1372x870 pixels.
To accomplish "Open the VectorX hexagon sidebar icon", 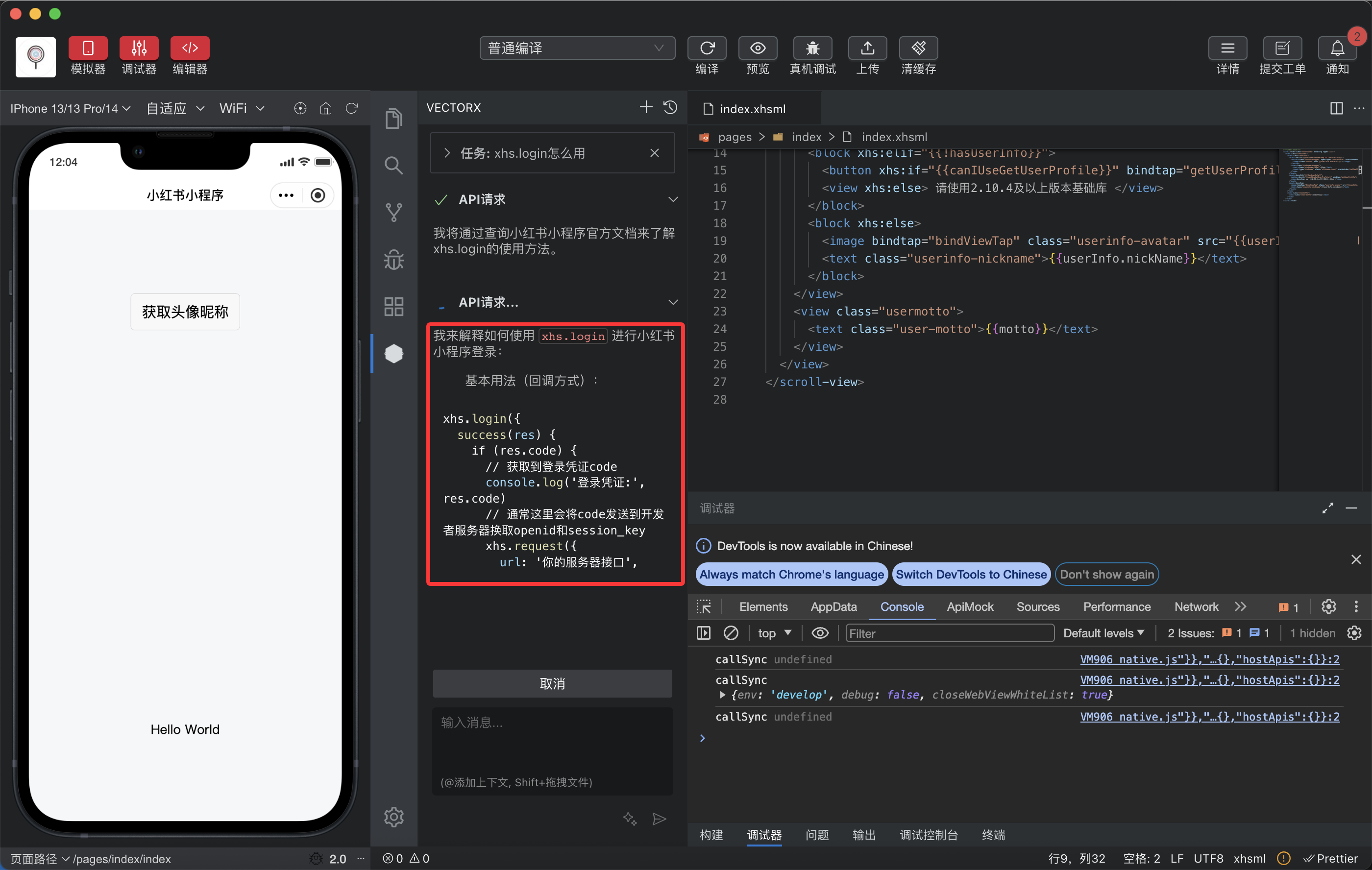I will point(393,354).
